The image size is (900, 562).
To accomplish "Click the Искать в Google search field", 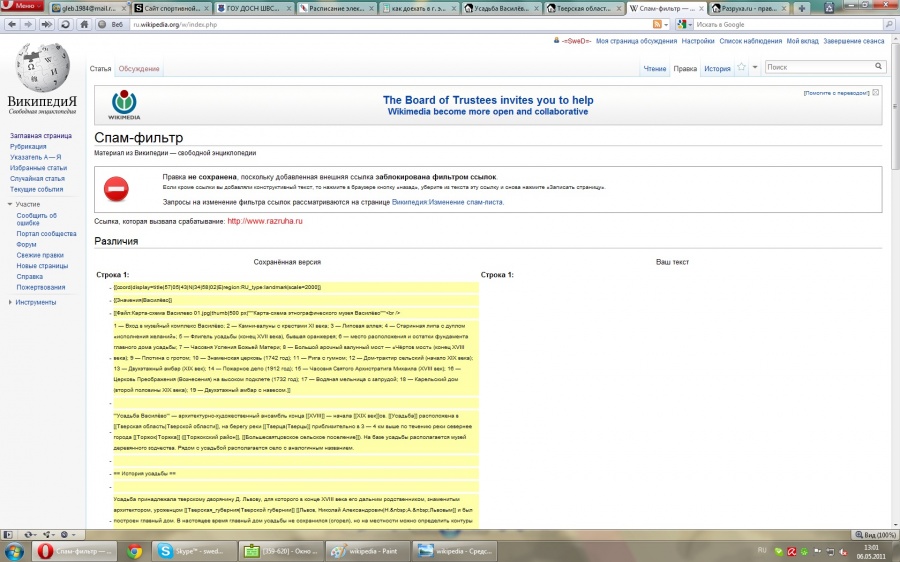I will click(x=789, y=25).
